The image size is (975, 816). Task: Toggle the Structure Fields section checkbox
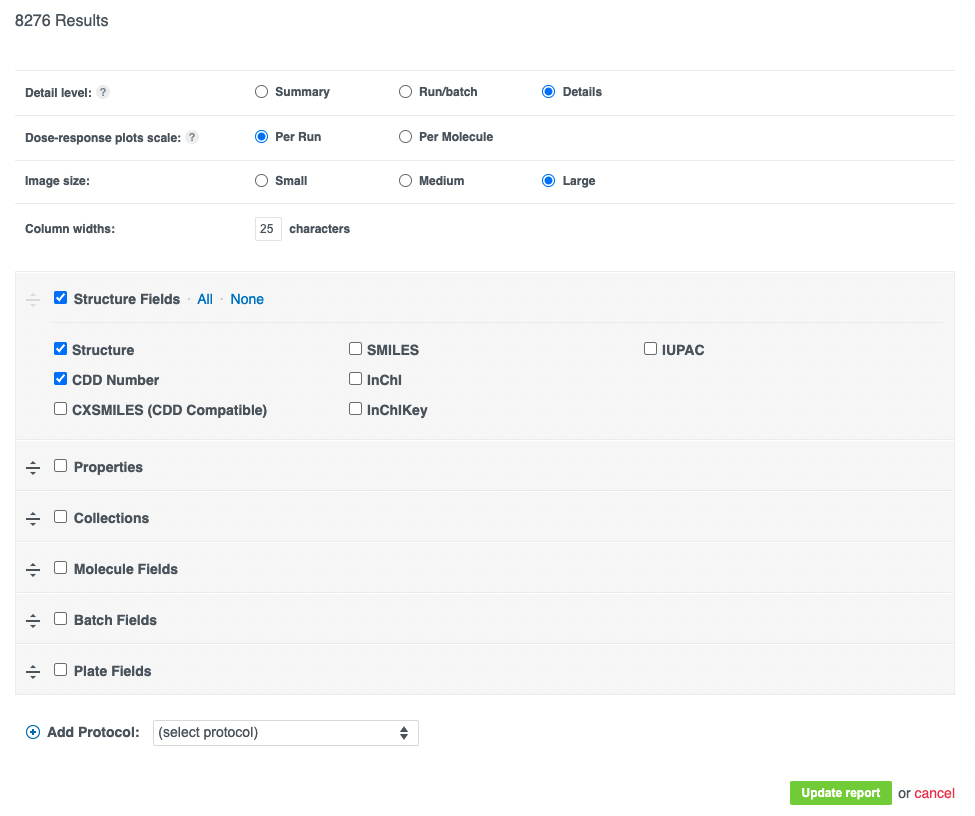(x=60, y=297)
